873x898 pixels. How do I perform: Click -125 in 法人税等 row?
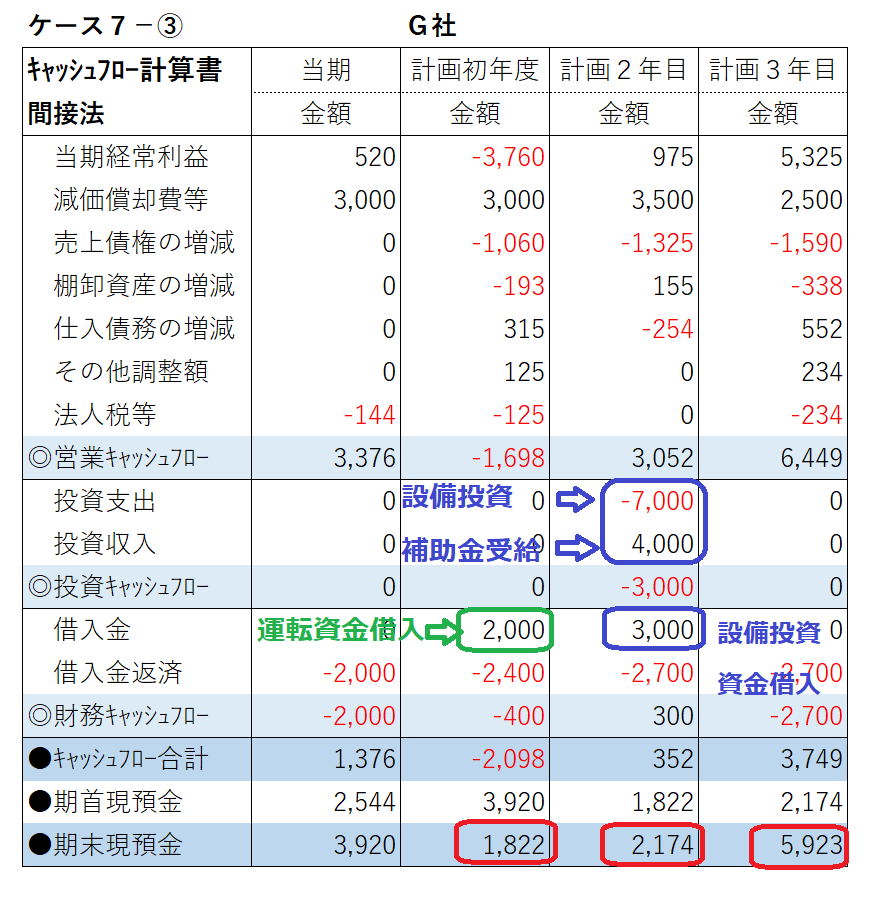(x=518, y=415)
